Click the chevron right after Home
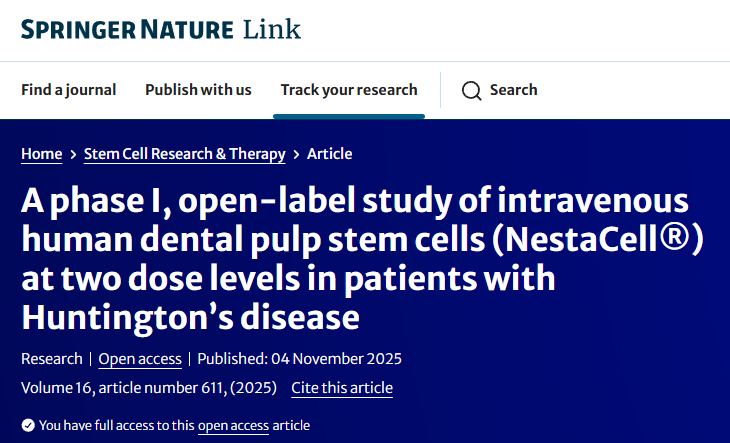Screen dimensions: 730x443 point(73,155)
